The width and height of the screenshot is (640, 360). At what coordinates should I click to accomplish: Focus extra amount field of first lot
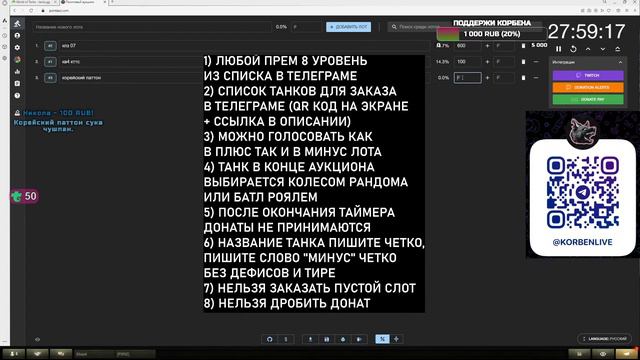[504, 46]
